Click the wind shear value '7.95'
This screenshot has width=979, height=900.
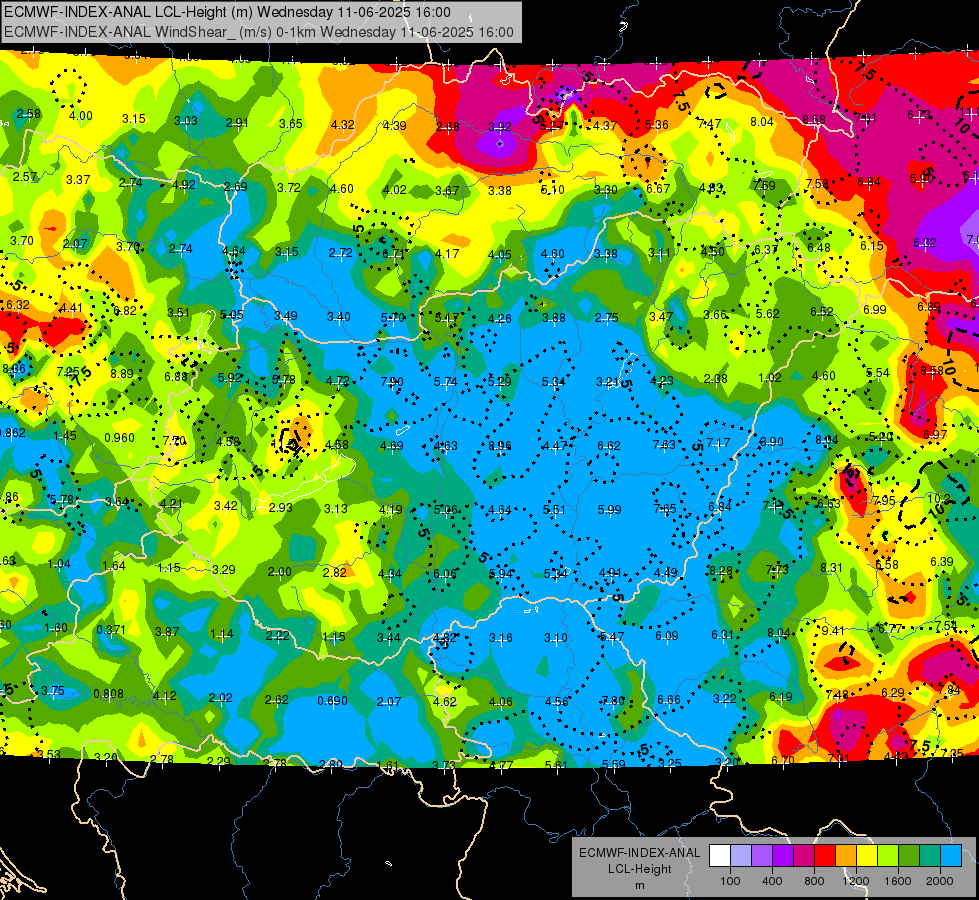click(x=884, y=500)
